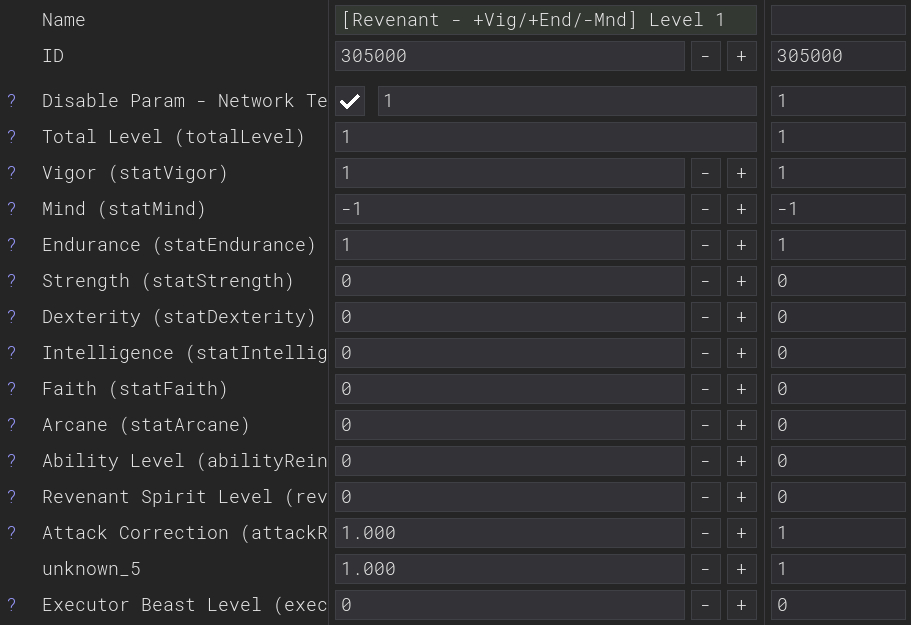Decrease Revenant Spirit Level with minus
The width and height of the screenshot is (911, 625).
705,497
